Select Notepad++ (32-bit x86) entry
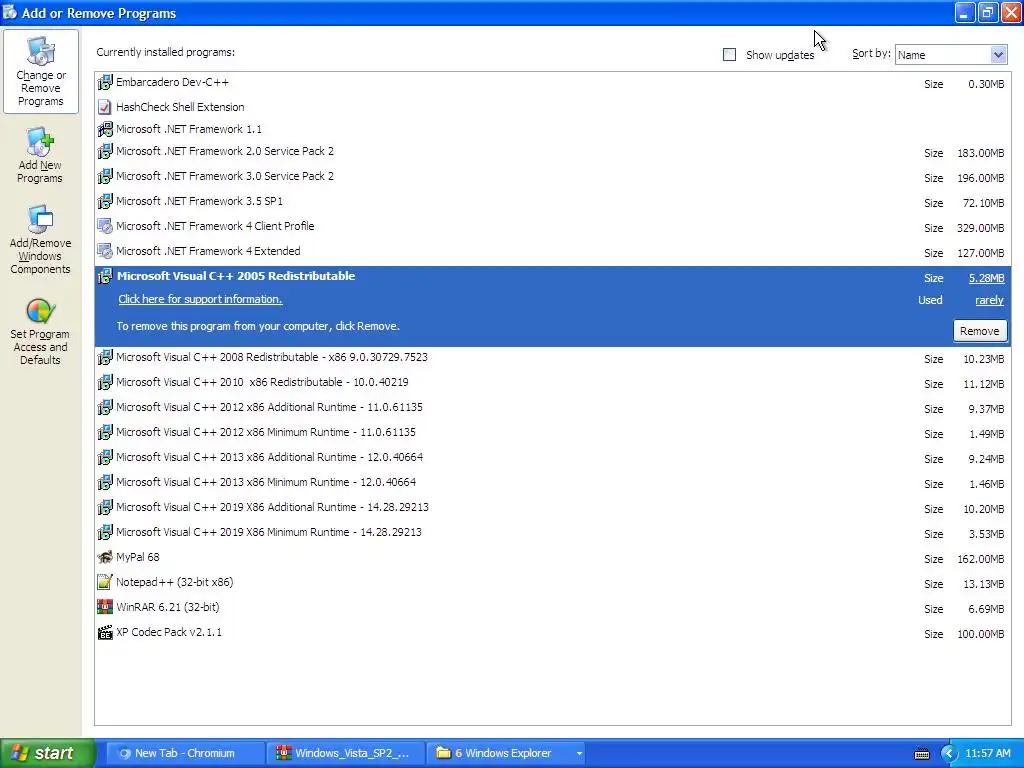Image resolution: width=1024 pixels, height=768 pixels. coord(552,582)
